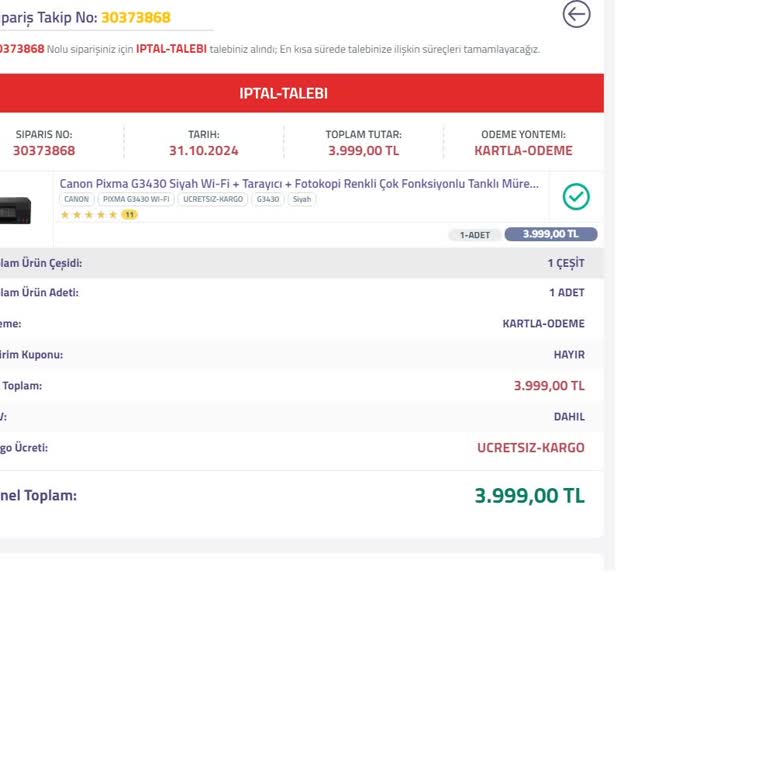Screen dimensions: 768x768
Task: Click the yellow 11 review count badge
Action: click(x=129, y=215)
